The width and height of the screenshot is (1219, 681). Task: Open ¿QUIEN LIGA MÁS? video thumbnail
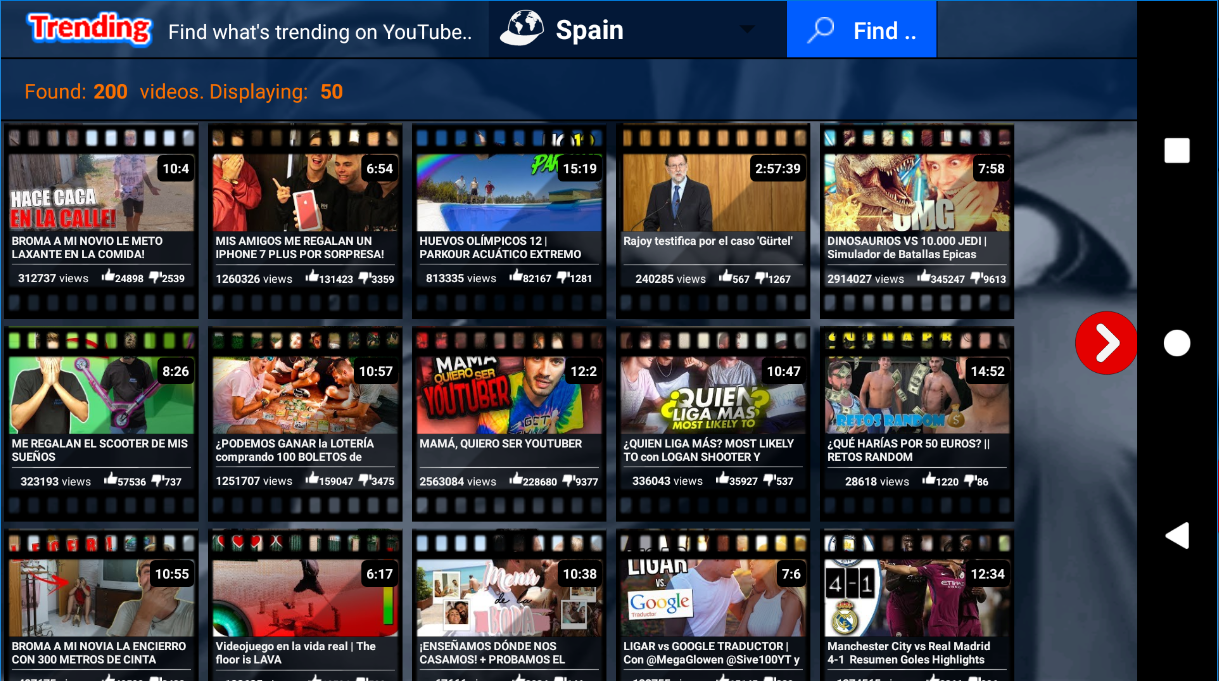(713, 395)
